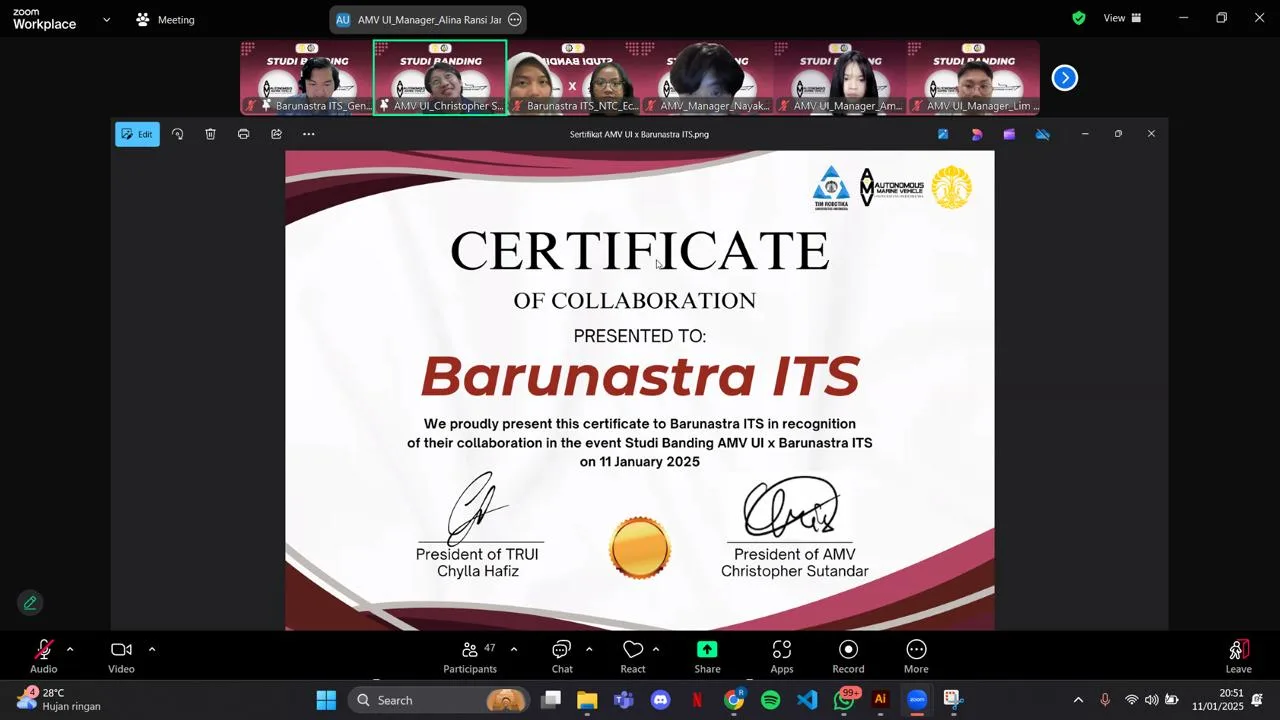Start recording with the Record button
This screenshot has height=720, width=1280.
point(848,656)
